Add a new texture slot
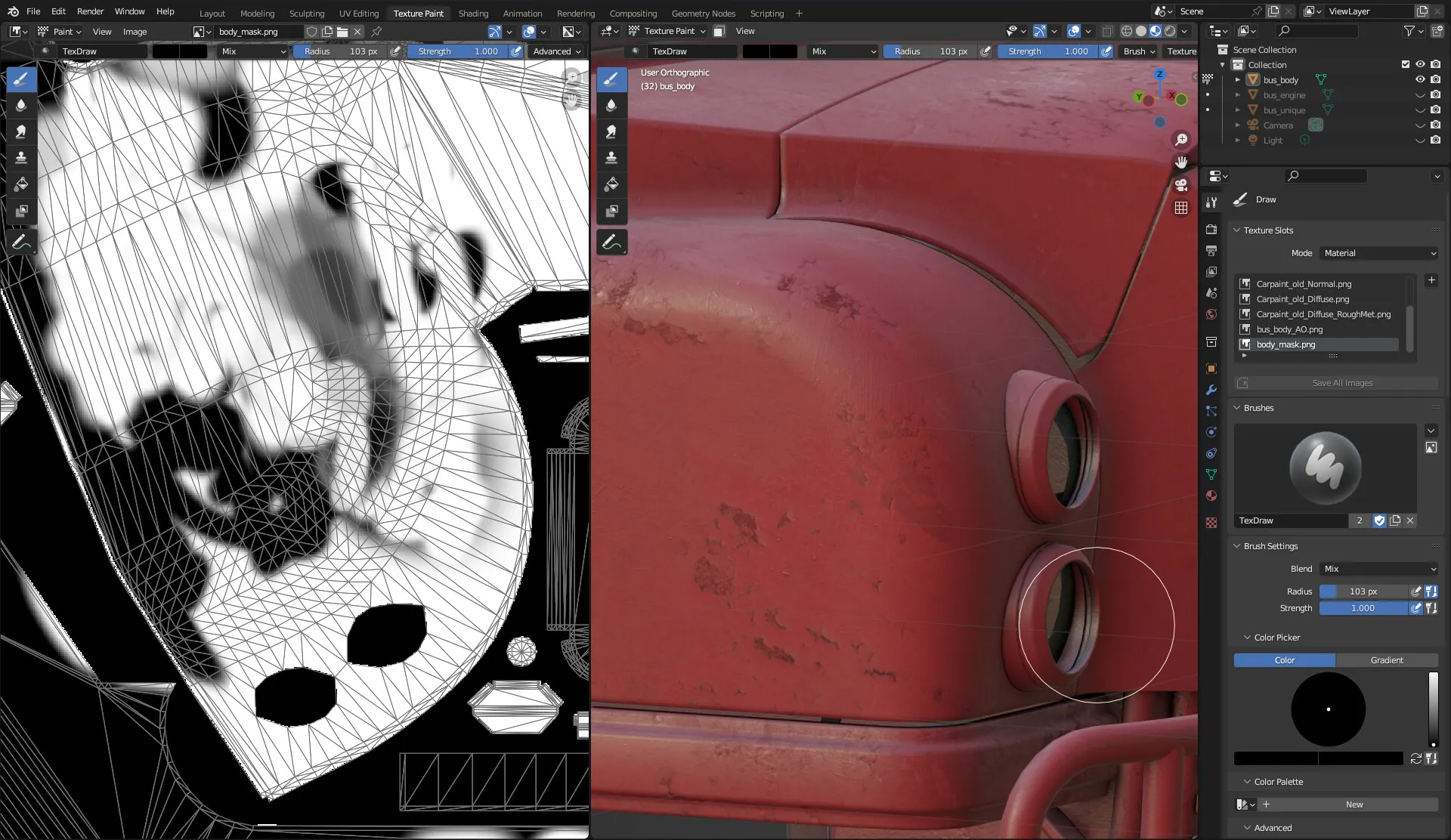This screenshot has height=840, width=1451. click(x=1431, y=280)
